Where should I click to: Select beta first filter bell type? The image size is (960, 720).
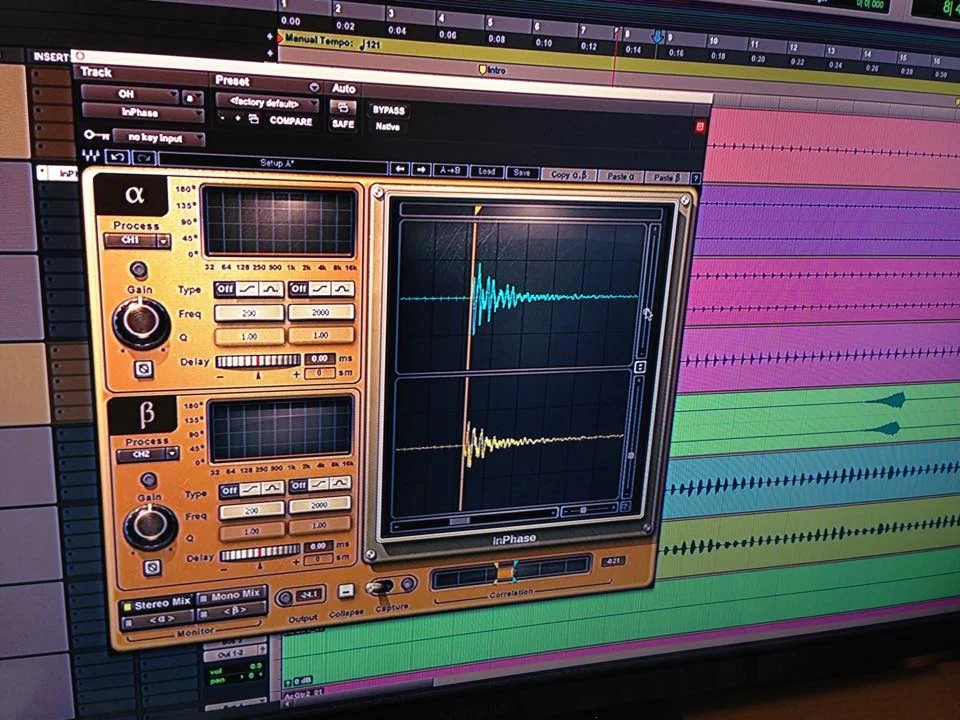tap(272, 487)
